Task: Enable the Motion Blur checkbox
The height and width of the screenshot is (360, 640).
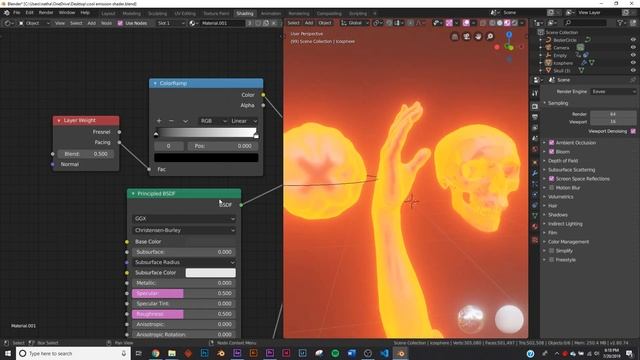Action: 551,188
